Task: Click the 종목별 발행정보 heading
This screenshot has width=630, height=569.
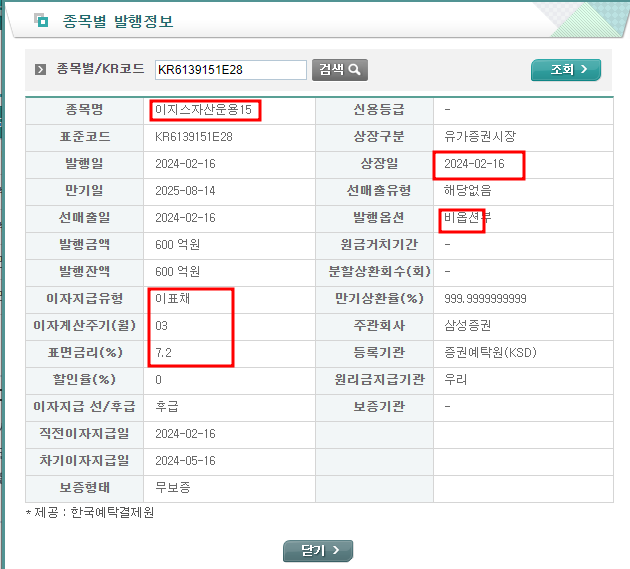Action: [118, 21]
